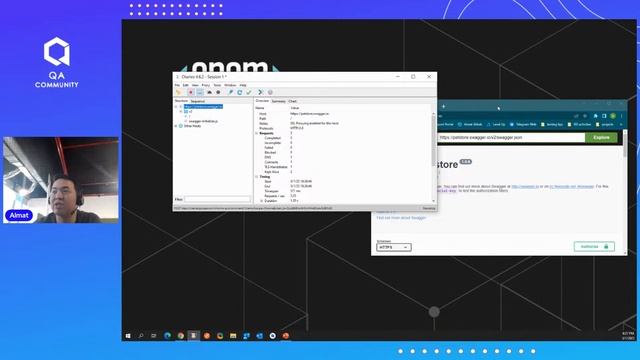This screenshot has height=360, width=640.
Task: Collapse the petstore.swagger.io host tree node
Action: pos(176,107)
